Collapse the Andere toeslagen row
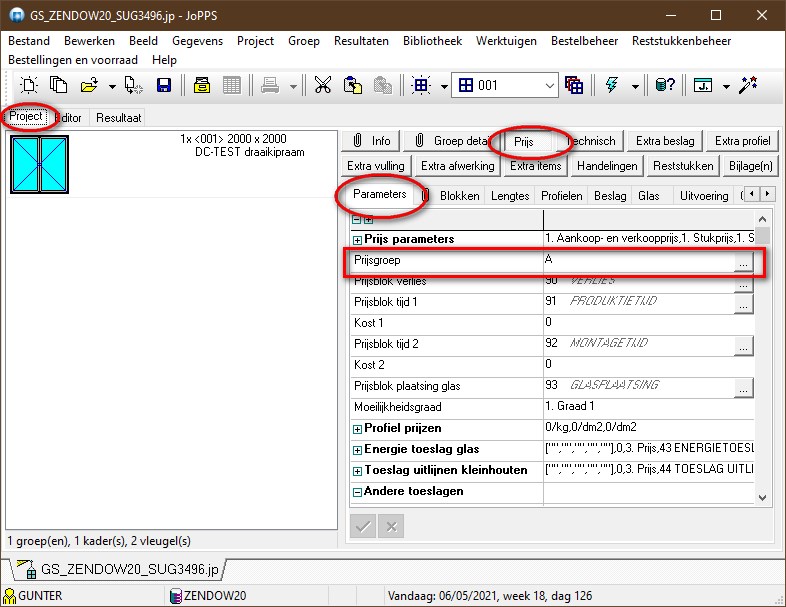786x607 pixels. pyautogui.click(x=357, y=492)
